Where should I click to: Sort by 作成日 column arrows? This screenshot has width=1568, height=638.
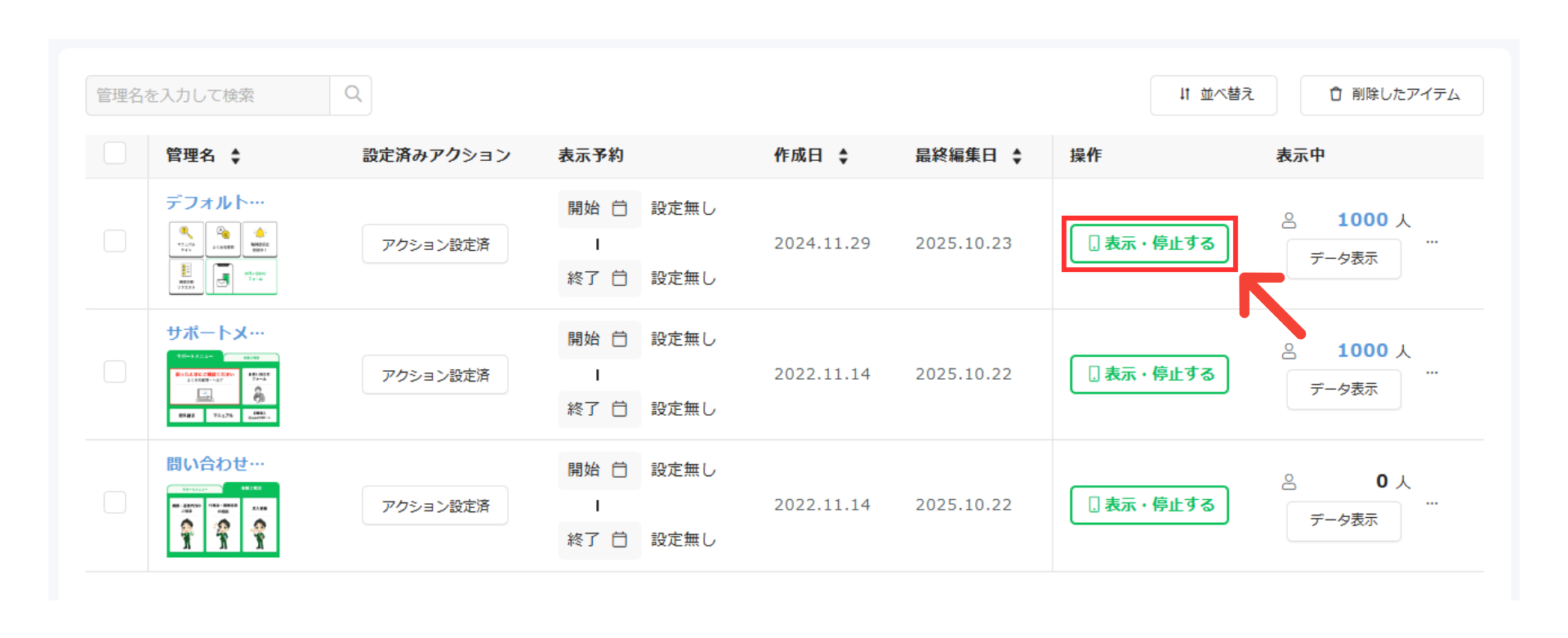(x=844, y=156)
